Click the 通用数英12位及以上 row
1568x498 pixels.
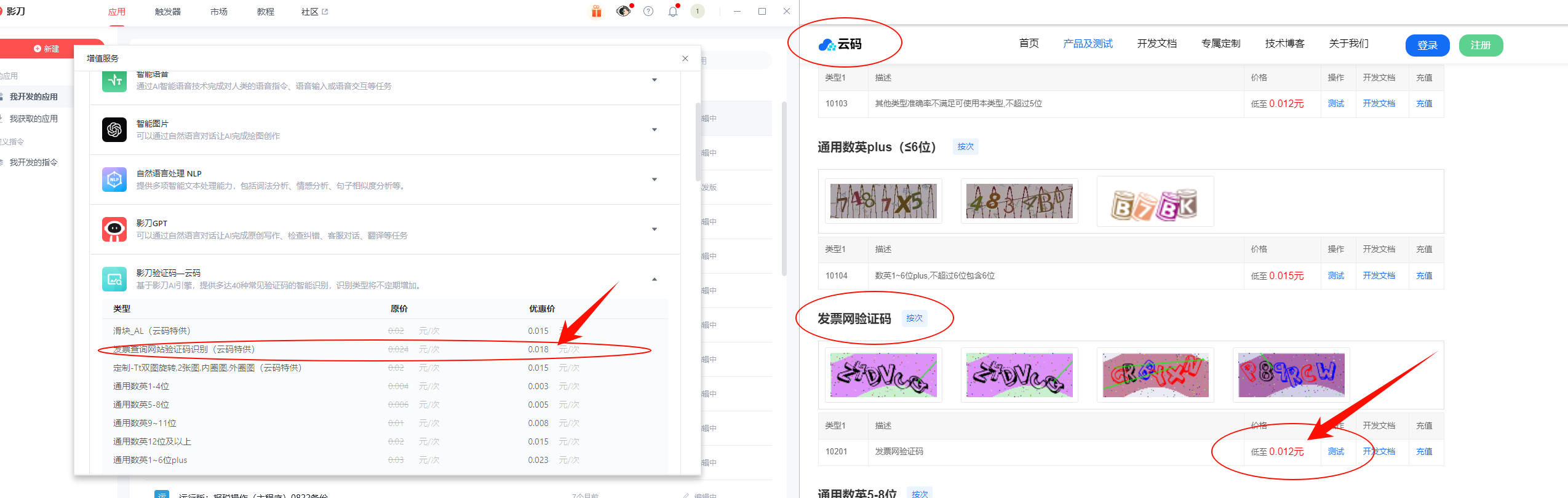tap(384, 442)
